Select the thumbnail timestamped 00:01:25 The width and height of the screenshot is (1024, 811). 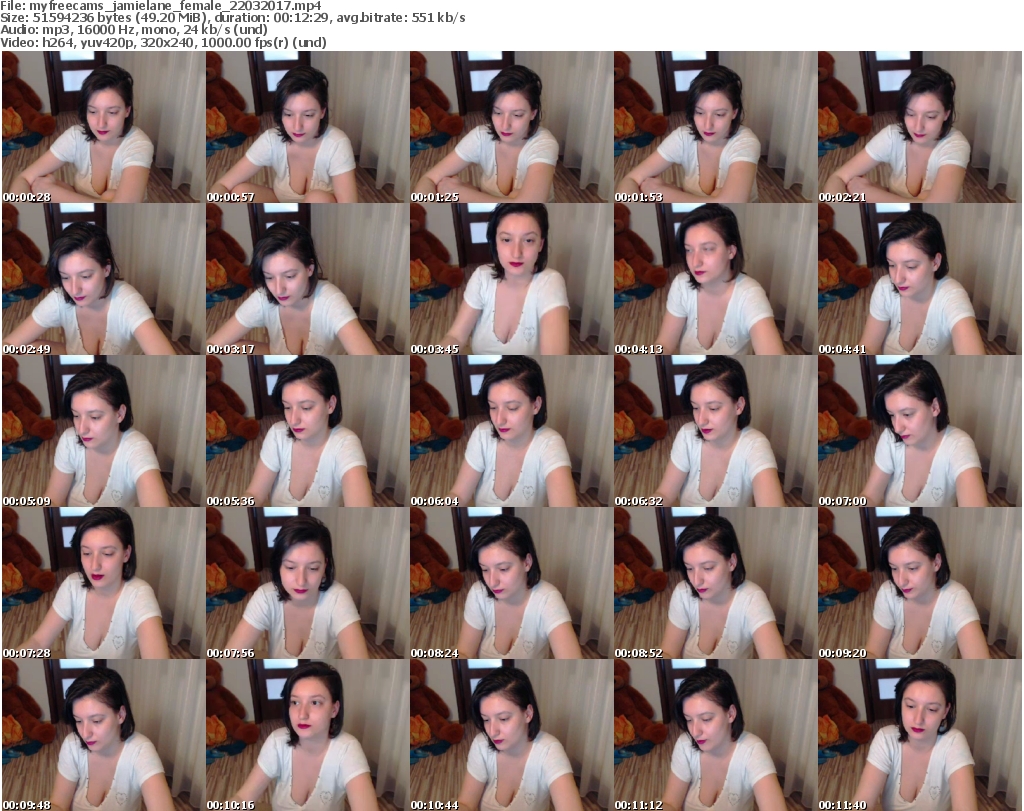tap(511, 127)
